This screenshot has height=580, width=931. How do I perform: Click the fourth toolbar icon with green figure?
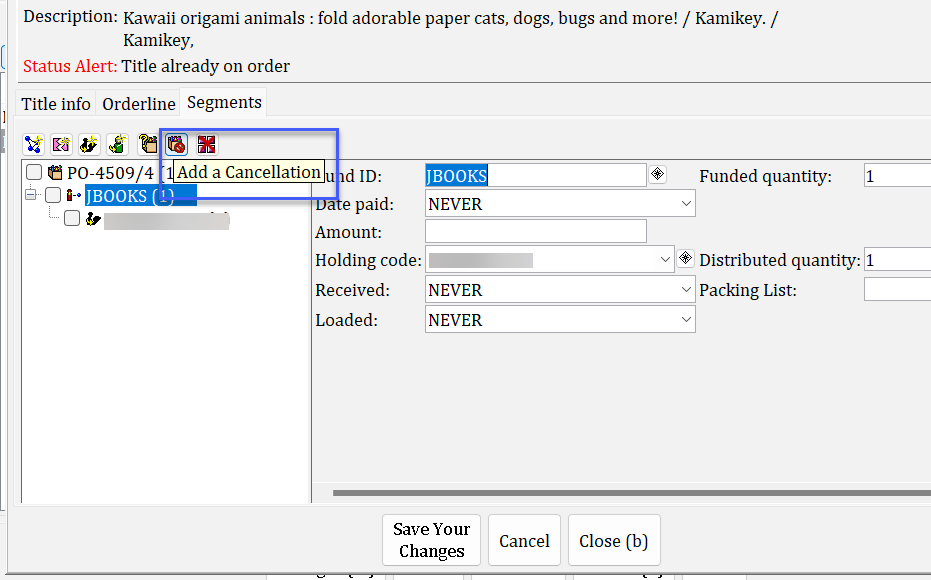pos(117,144)
